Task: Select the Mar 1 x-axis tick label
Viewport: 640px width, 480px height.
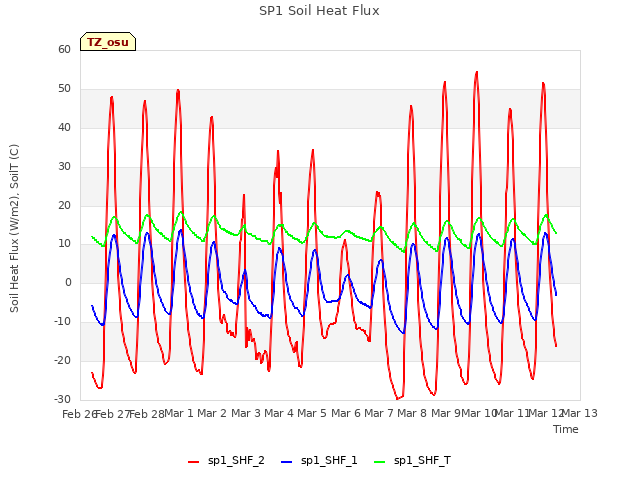Action: [x=178, y=413]
